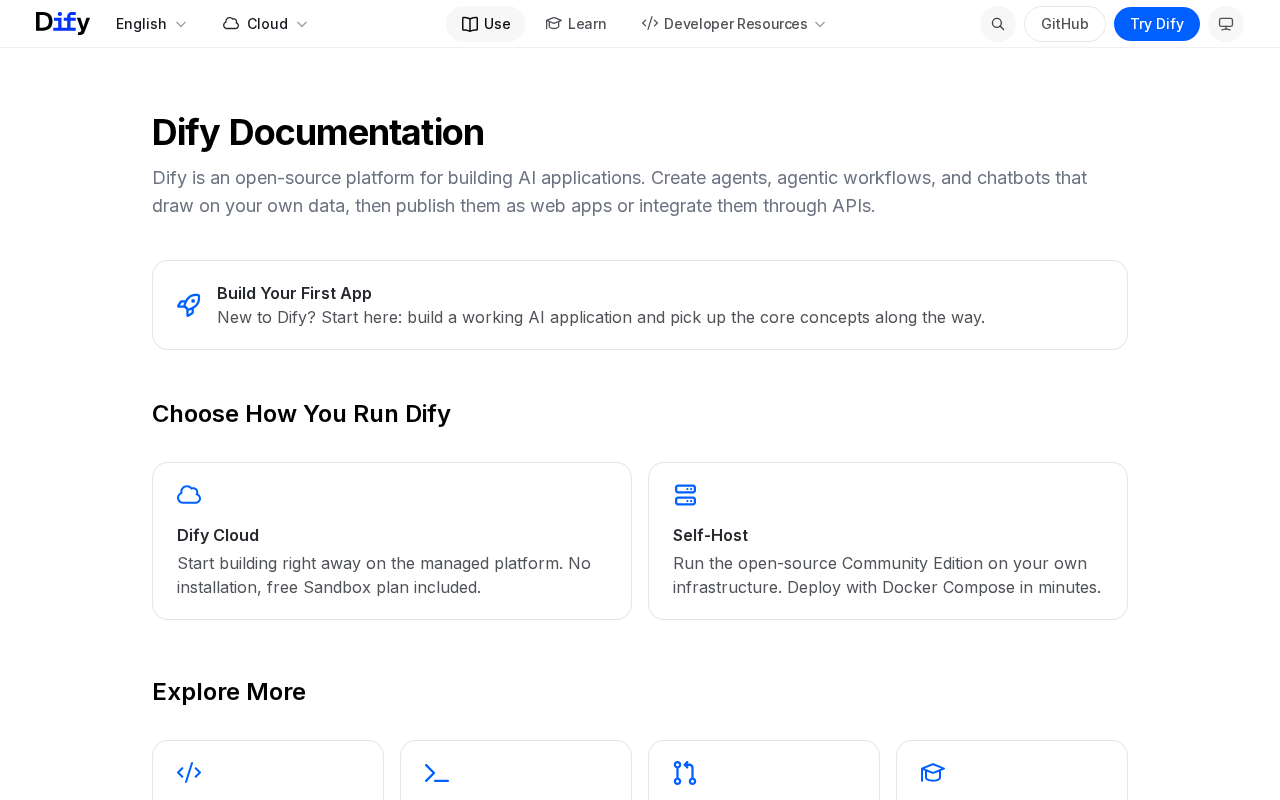Image resolution: width=1280 pixels, height=800 pixels.
Task: Open the search icon button
Action: tap(998, 24)
